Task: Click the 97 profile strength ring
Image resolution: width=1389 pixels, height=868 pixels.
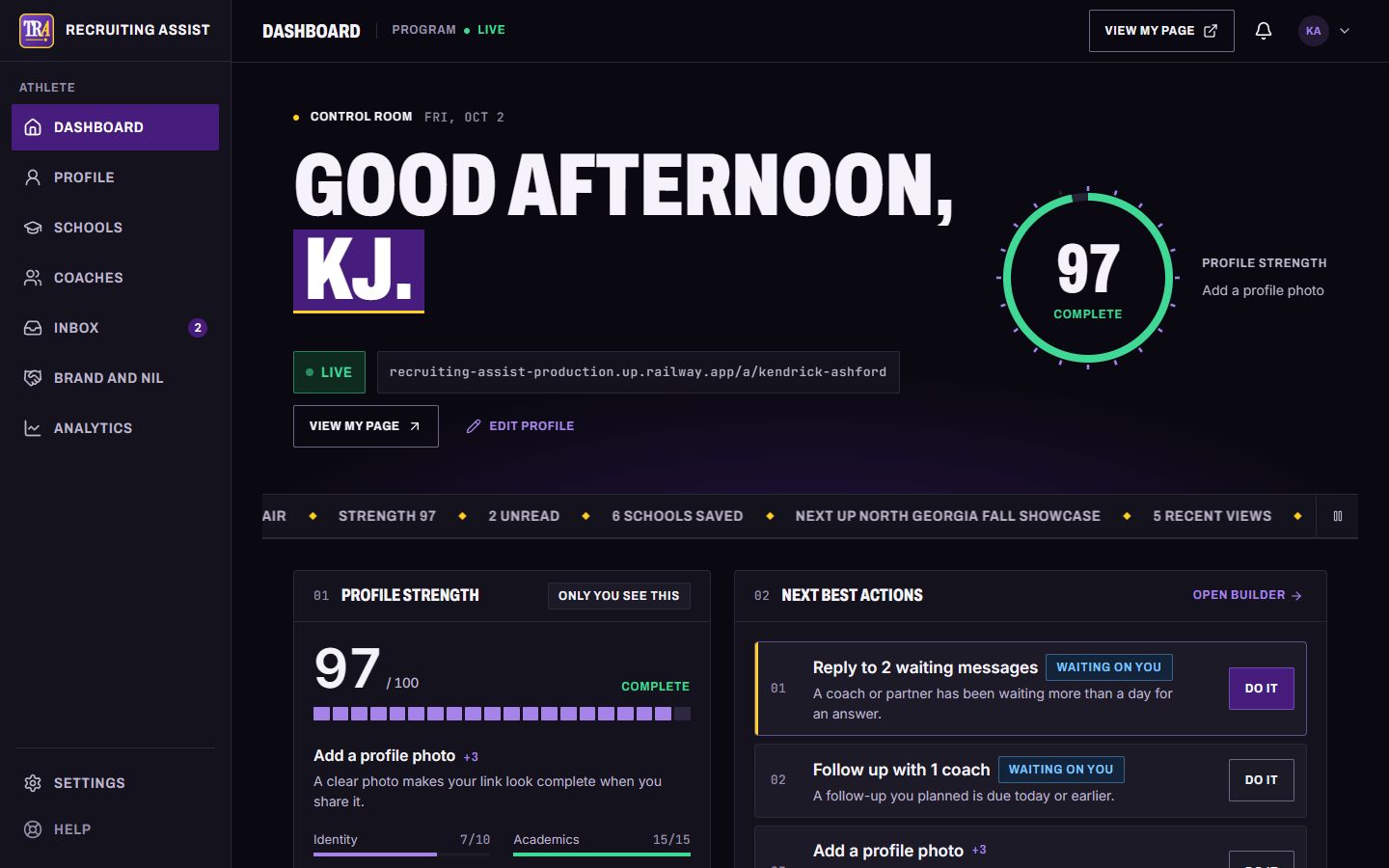Action: [1088, 278]
